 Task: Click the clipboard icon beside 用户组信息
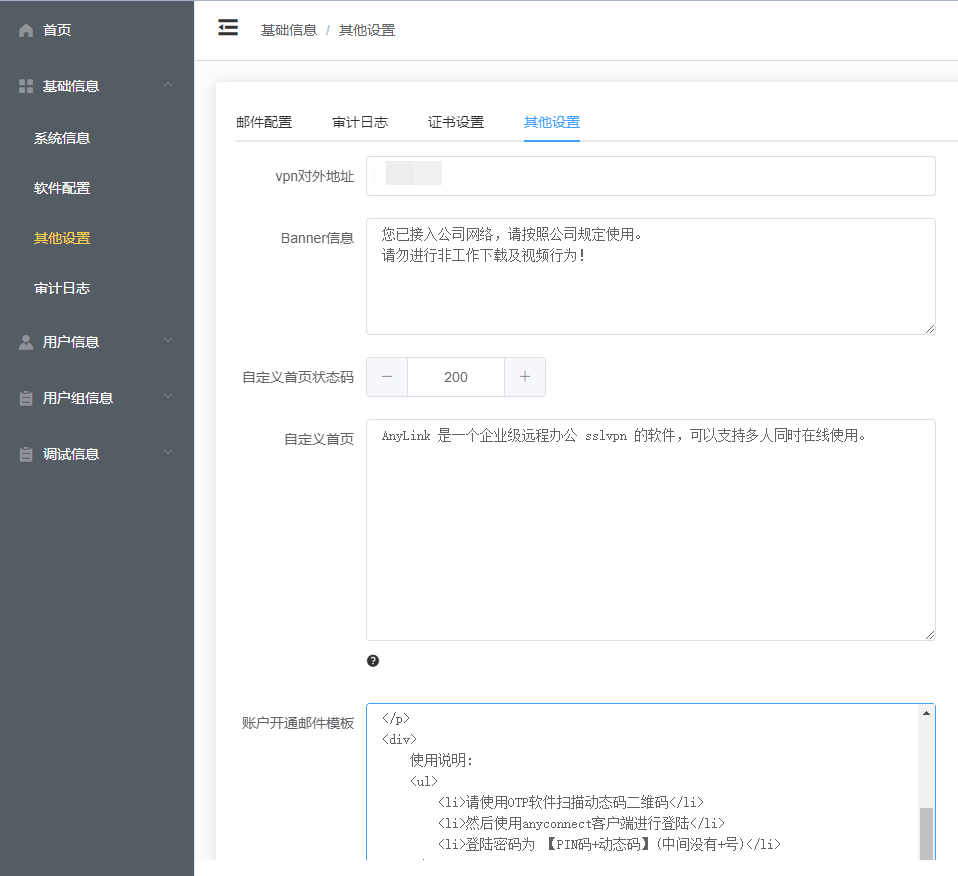pyautogui.click(x=26, y=398)
